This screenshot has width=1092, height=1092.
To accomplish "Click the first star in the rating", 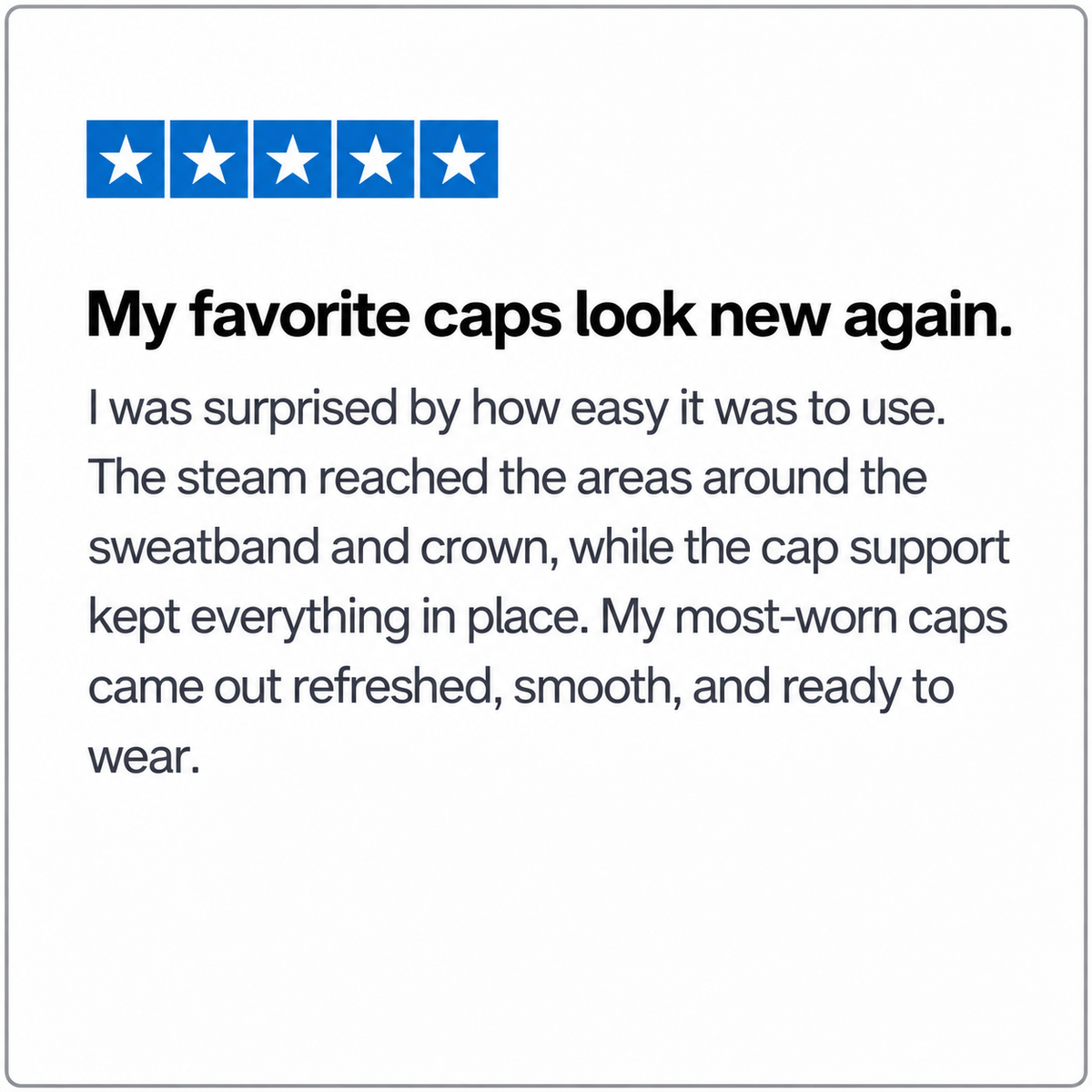I will 126,159.
